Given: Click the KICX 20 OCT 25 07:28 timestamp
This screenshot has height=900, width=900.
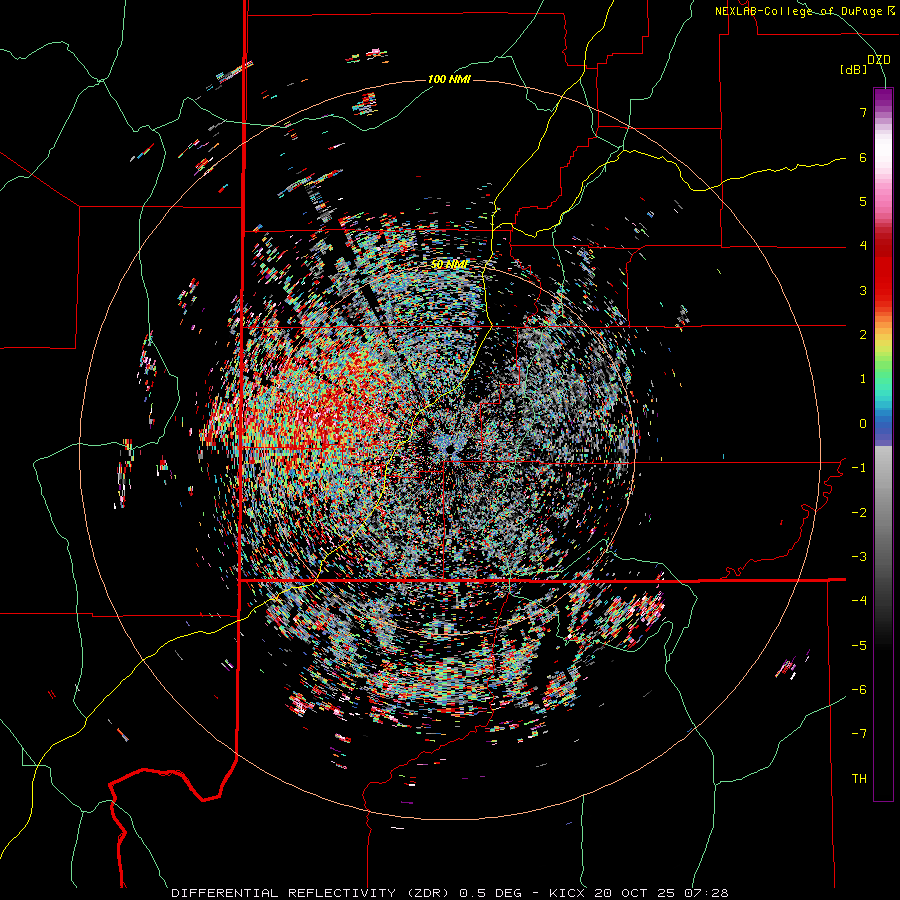Looking at the screenshot, I should 639,893.
